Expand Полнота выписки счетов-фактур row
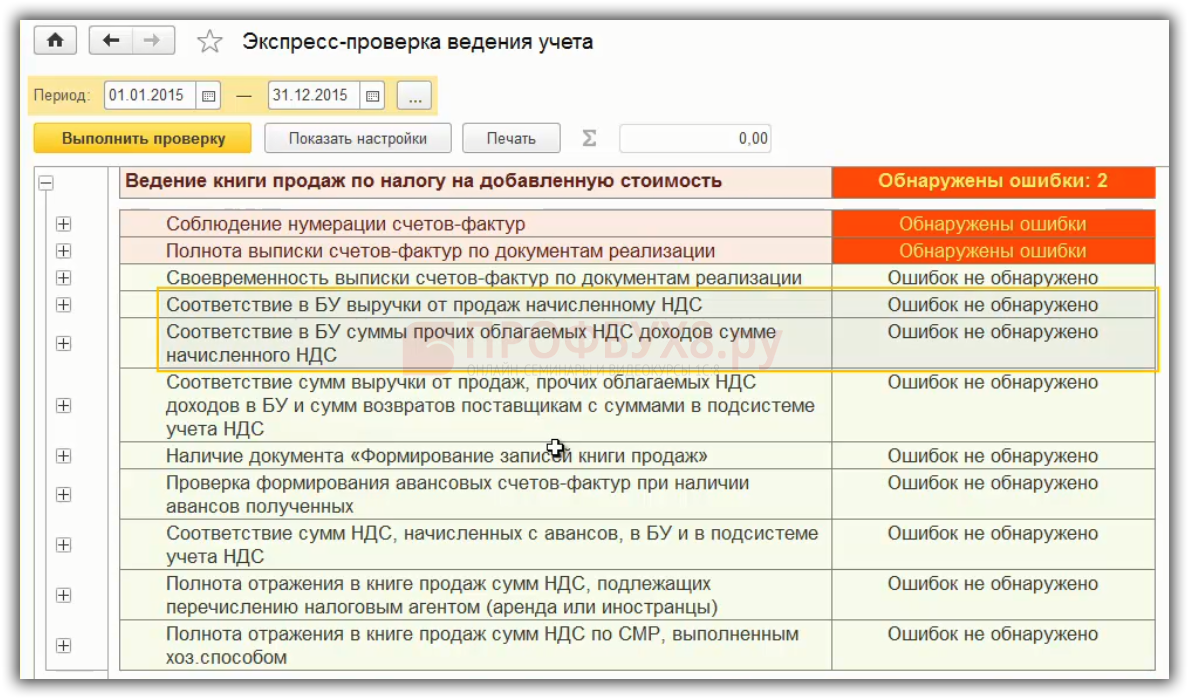1189x699 pixels. coord(64,251)
